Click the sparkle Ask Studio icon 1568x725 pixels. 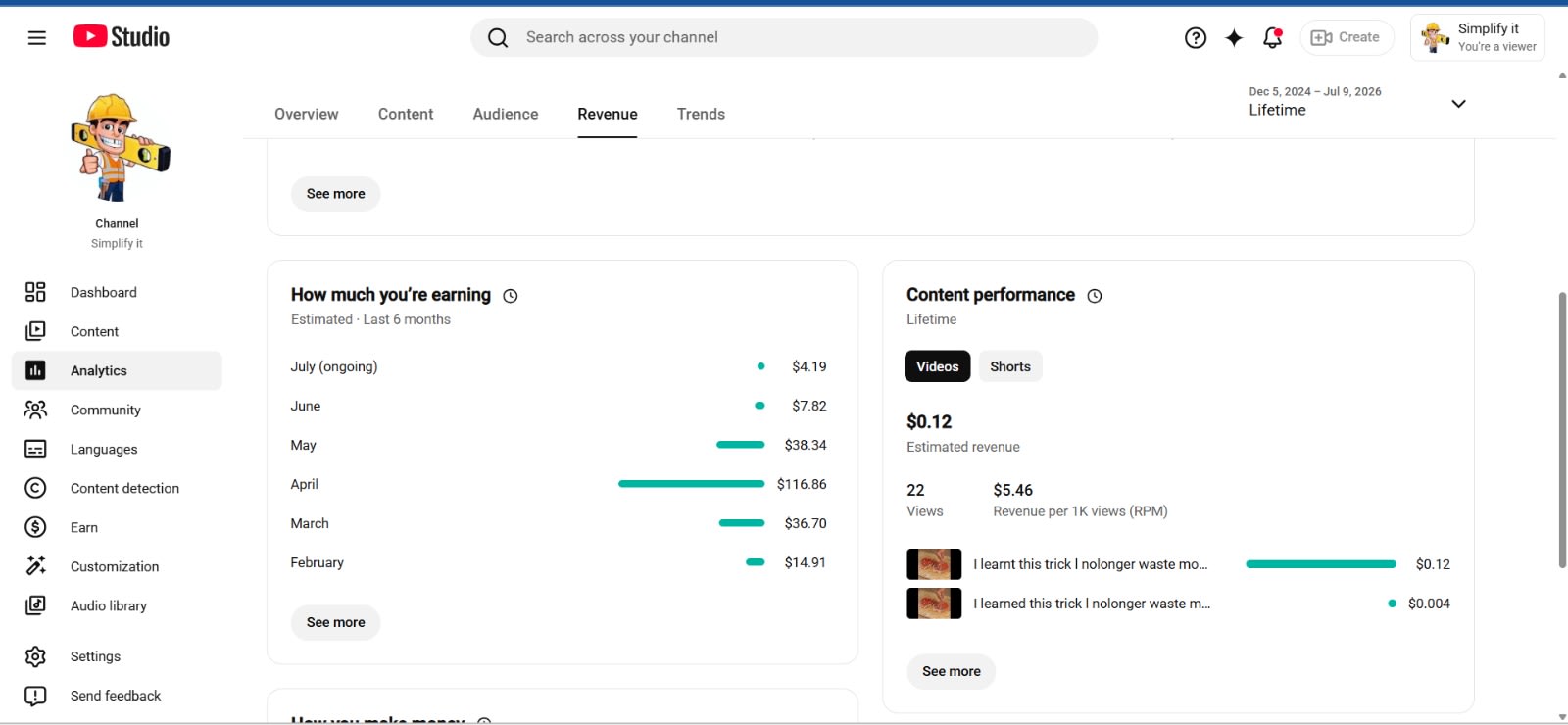point(1234,38)
